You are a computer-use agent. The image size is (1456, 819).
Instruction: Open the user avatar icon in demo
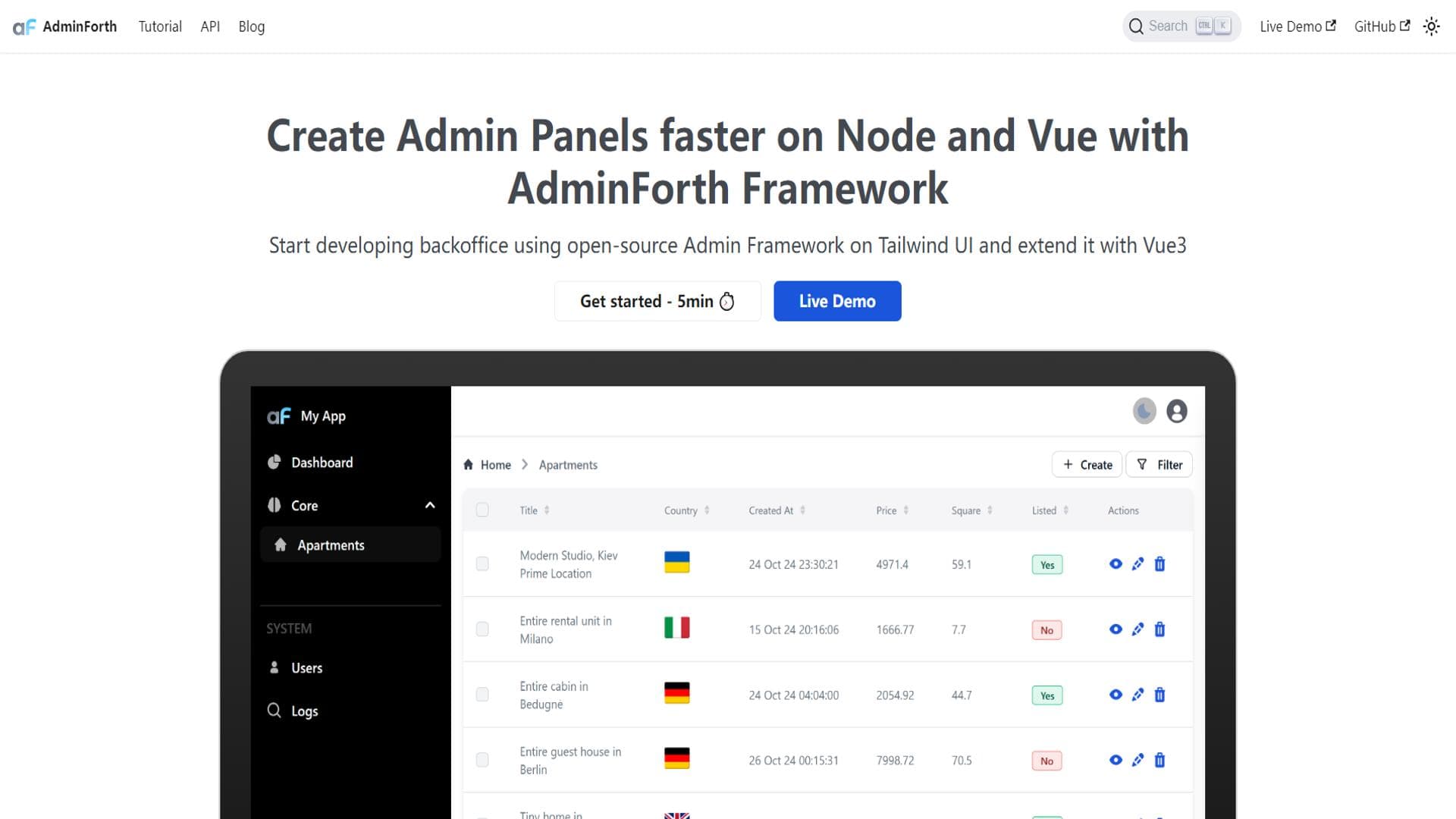1177,411
